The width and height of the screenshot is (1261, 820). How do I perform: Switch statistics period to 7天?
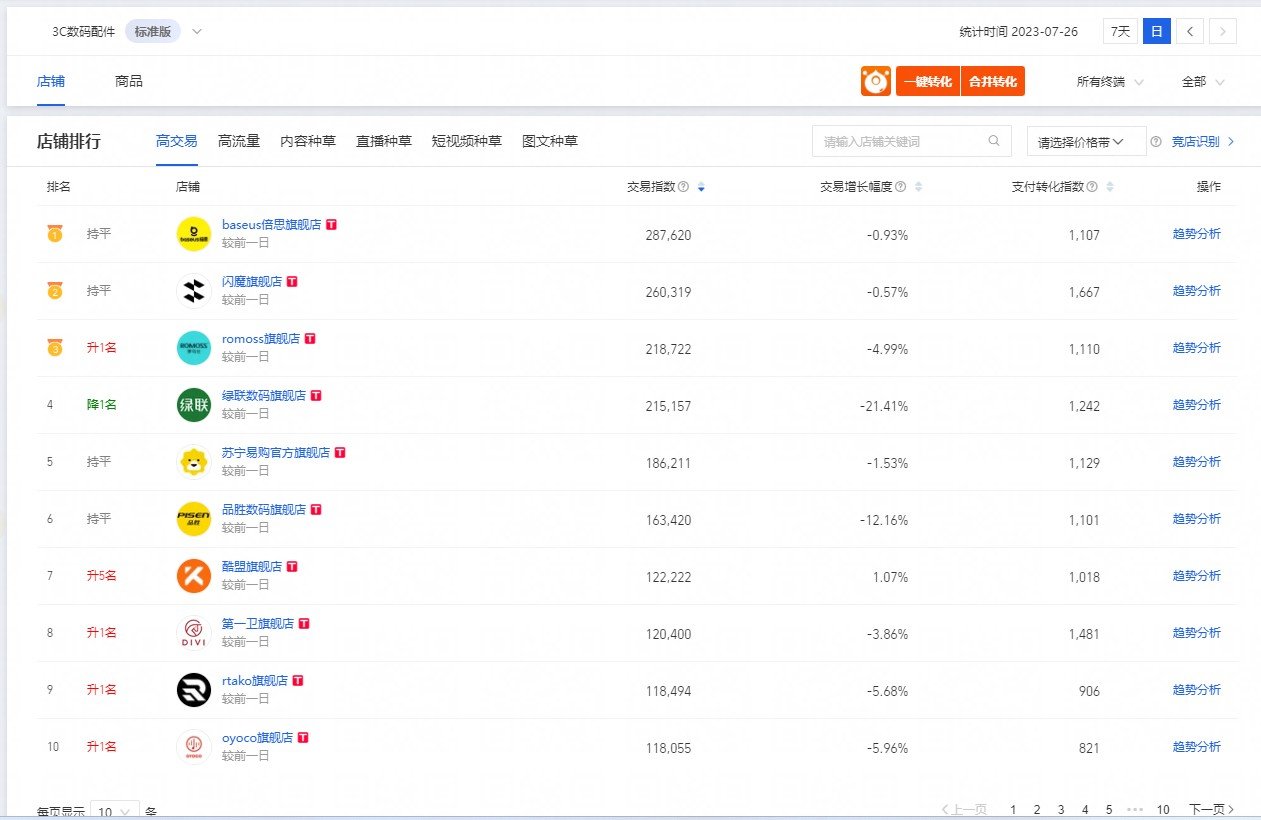1121,31
